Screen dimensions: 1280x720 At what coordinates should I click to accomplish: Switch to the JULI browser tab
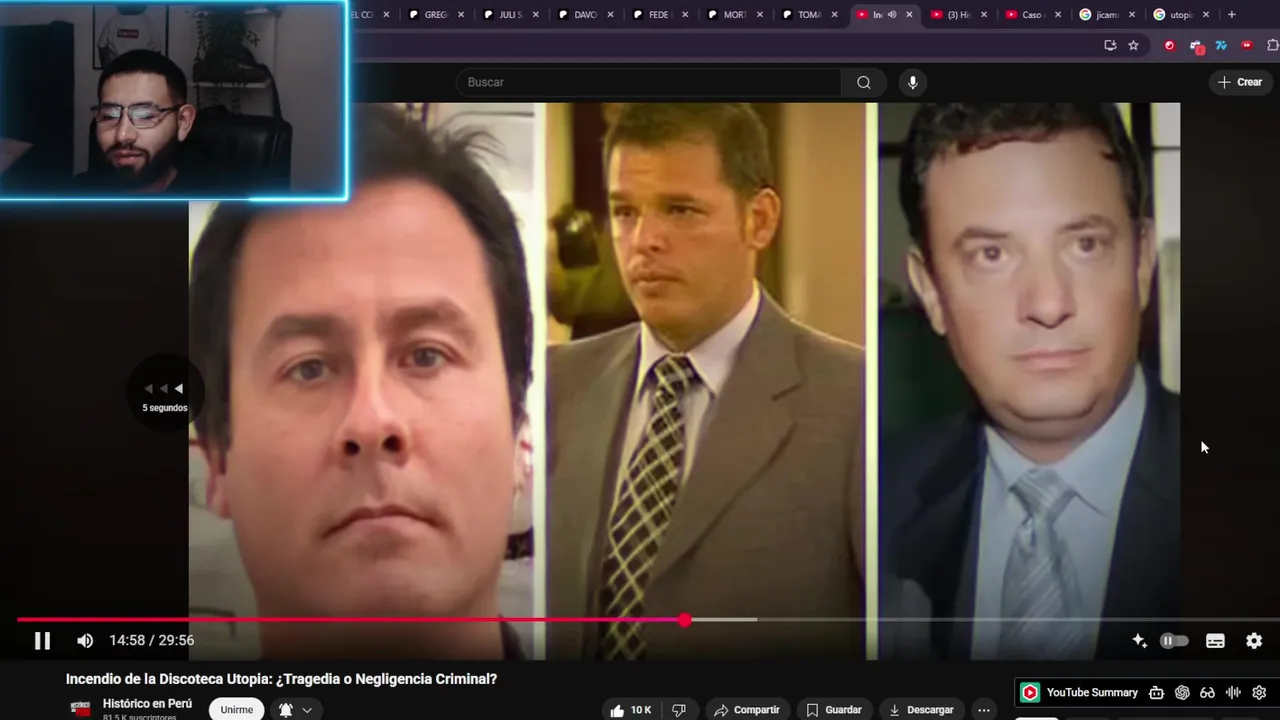pyautogui.click(x=510, y=15)
